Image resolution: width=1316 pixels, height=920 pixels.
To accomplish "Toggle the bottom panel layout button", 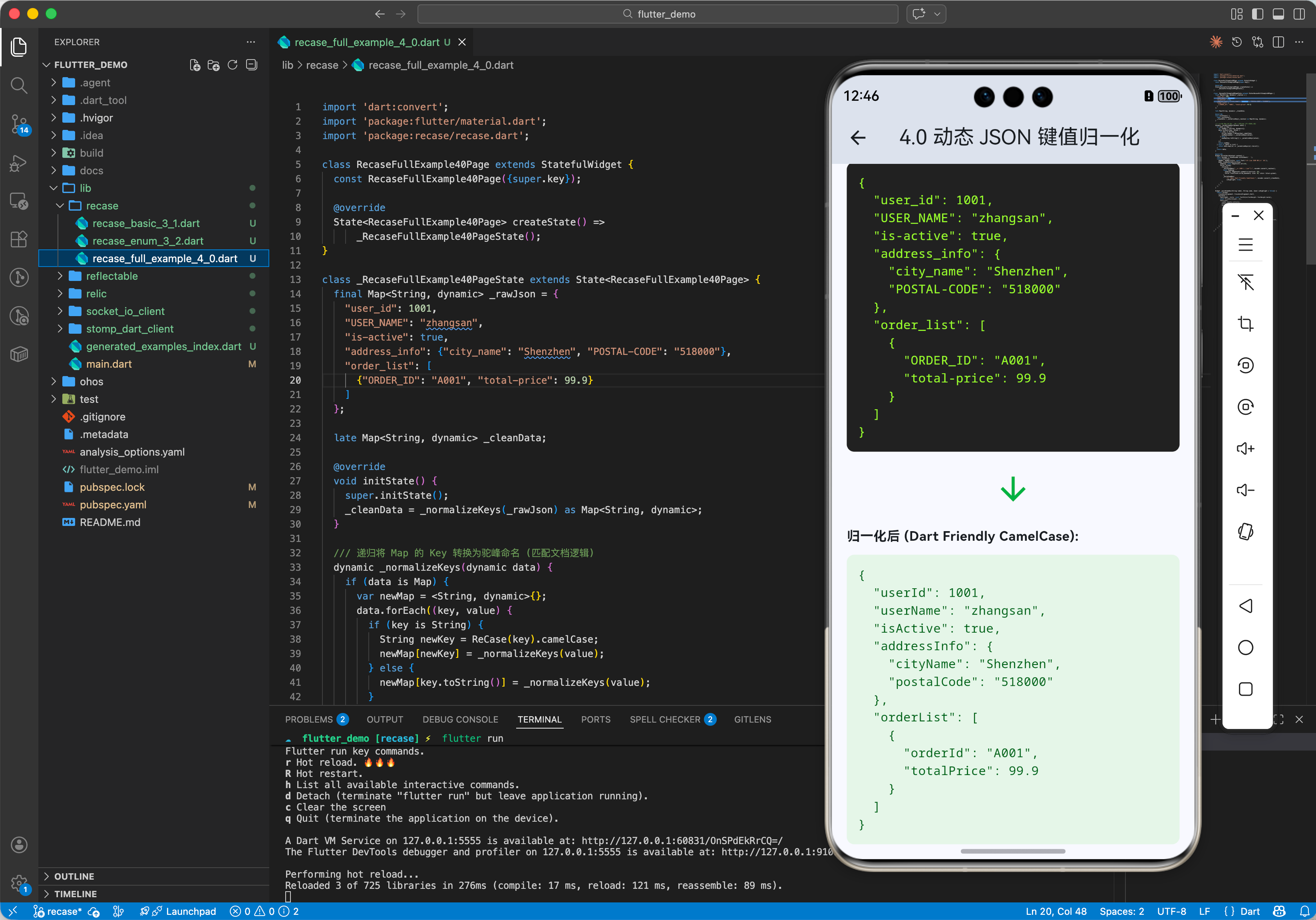I will coord(1278,14).
